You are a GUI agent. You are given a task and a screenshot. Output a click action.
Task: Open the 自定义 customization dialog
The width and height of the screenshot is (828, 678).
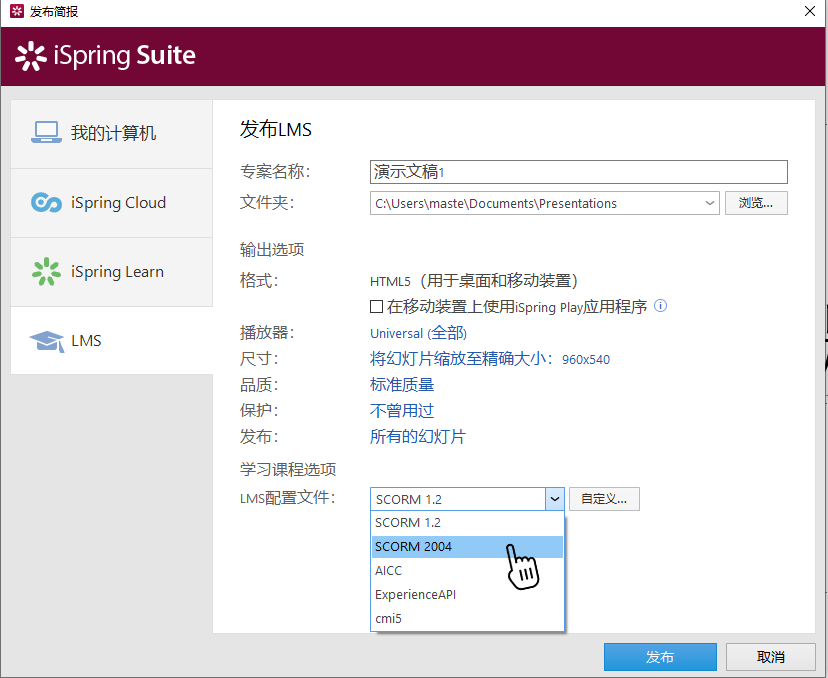coord(603,498)
